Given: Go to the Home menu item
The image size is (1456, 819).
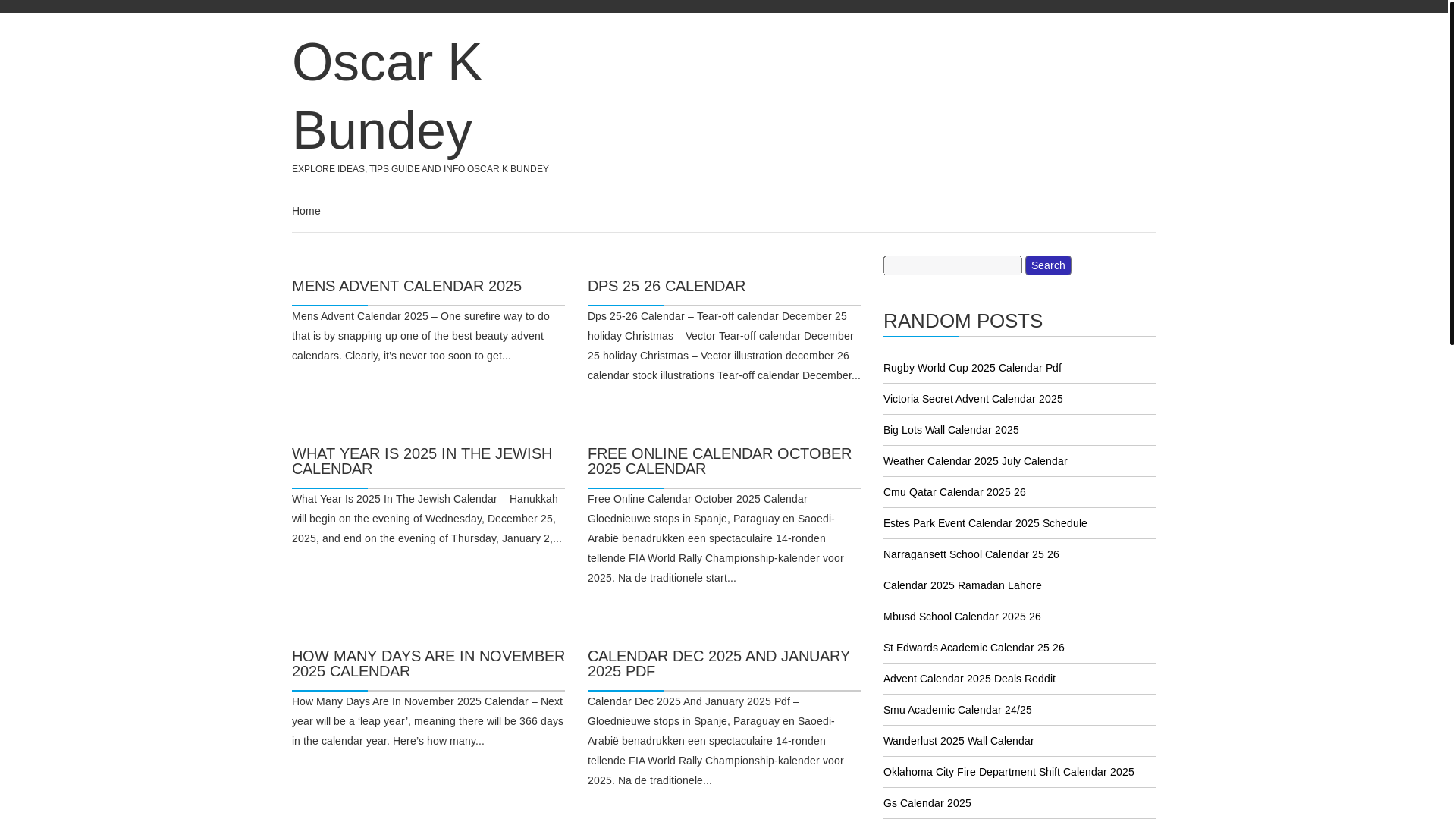Looking at the screenshot, I should click(x=306, y=211).
